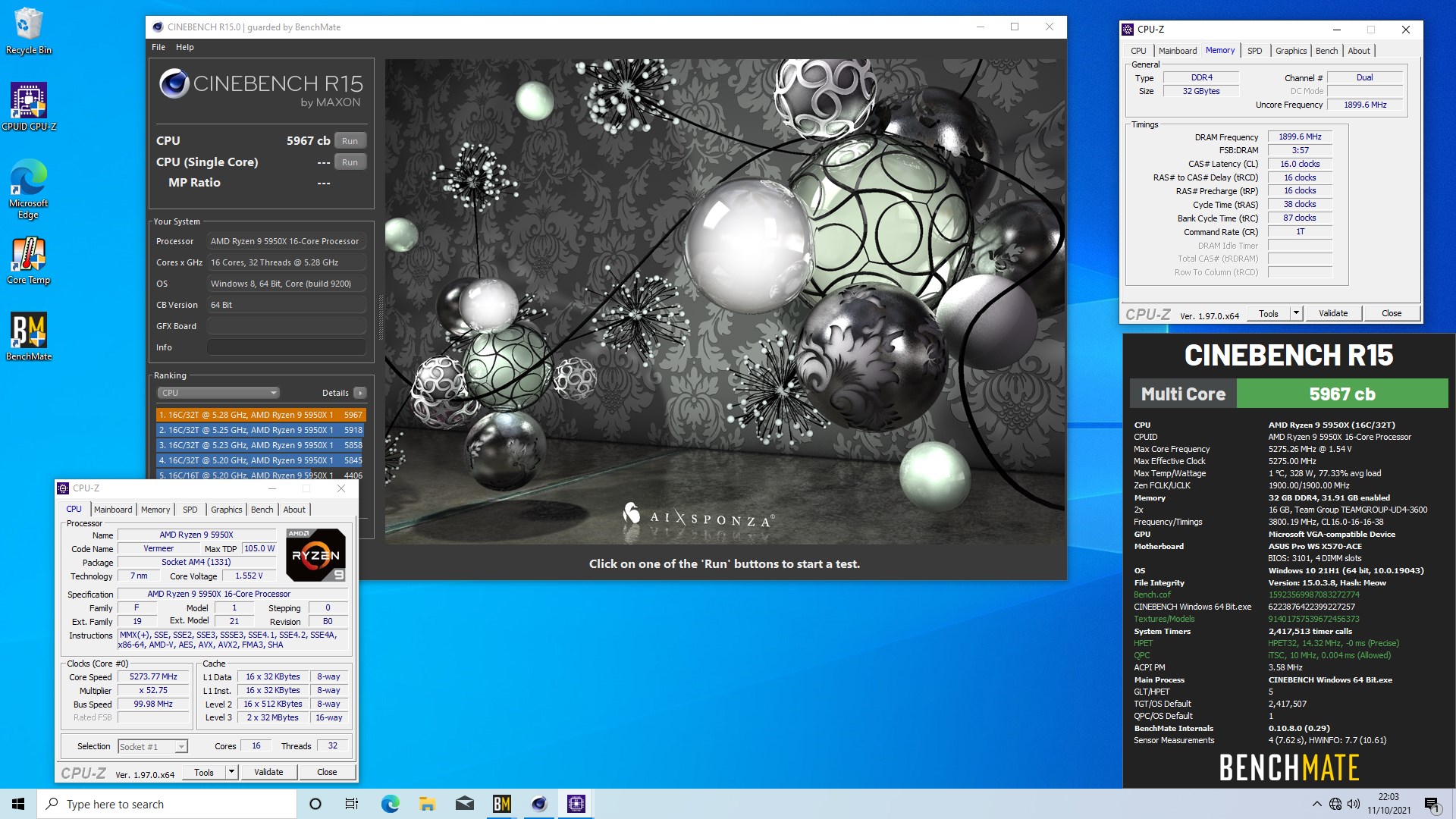
Task: Switch to SPD tab in lower CPU-Z
Action: [190, 510]
